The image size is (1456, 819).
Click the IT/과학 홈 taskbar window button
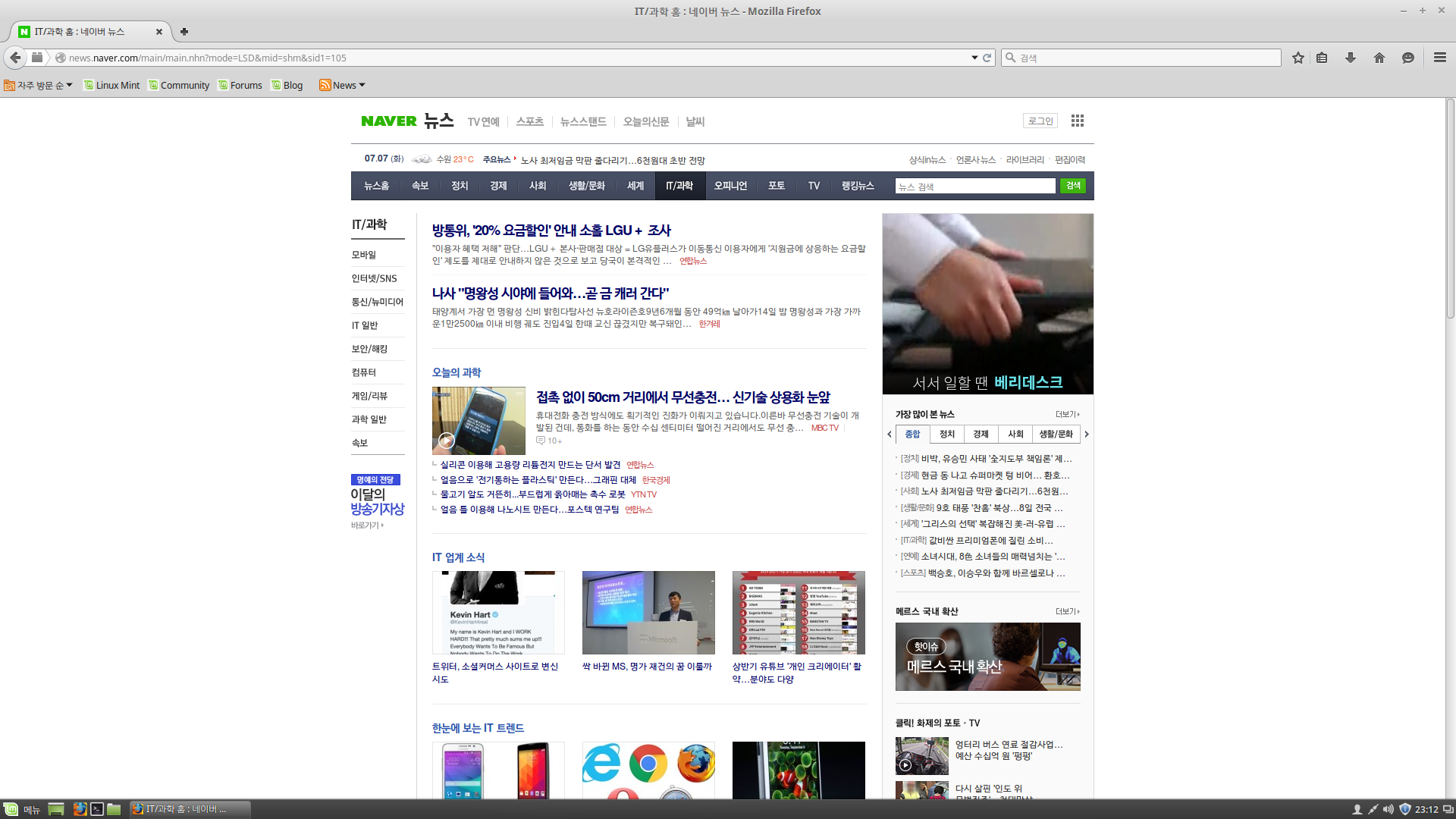pos(190,809)
